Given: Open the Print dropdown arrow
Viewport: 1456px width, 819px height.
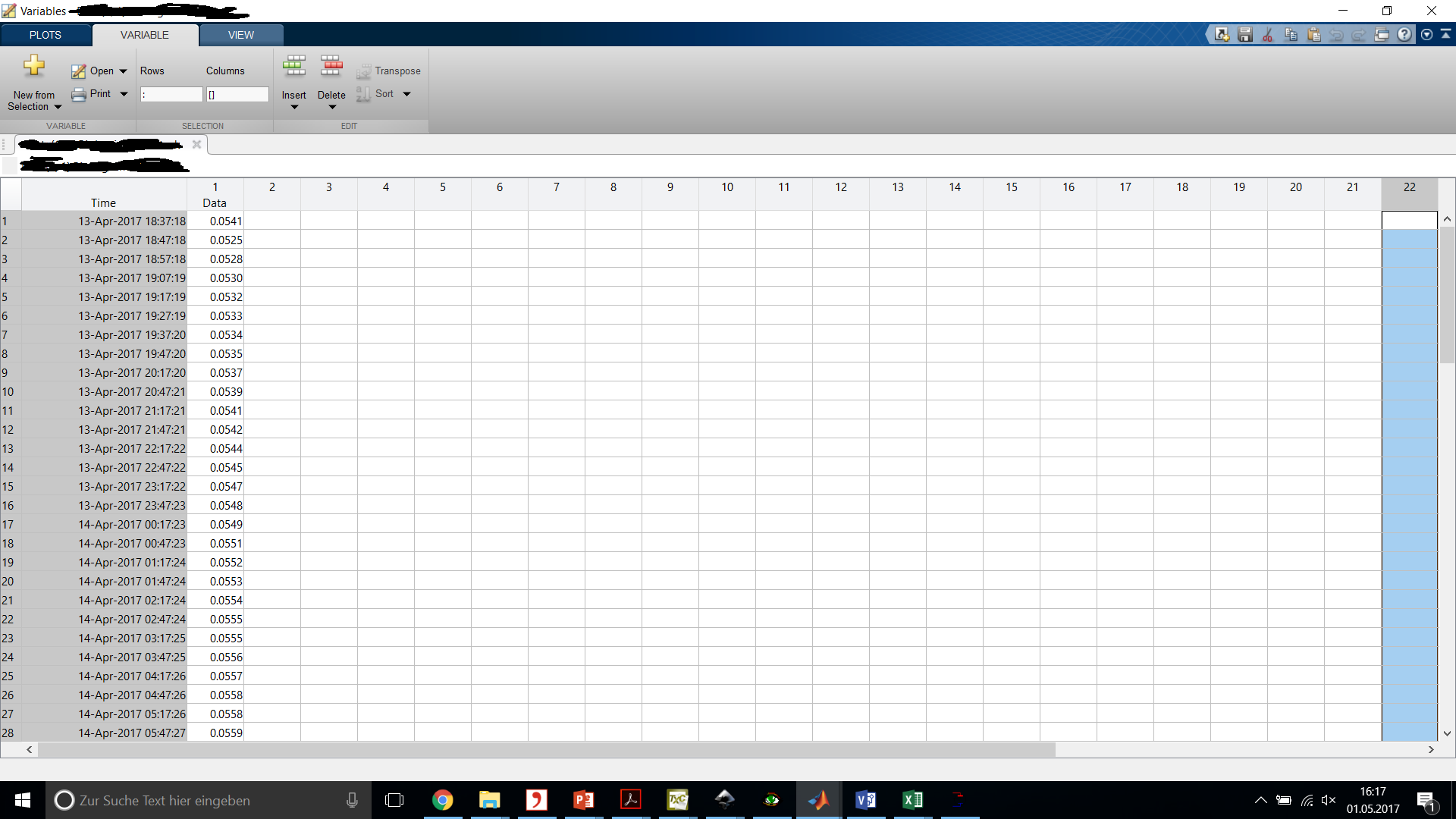Looking at the screenshot, I should click(x=124, y=94).
